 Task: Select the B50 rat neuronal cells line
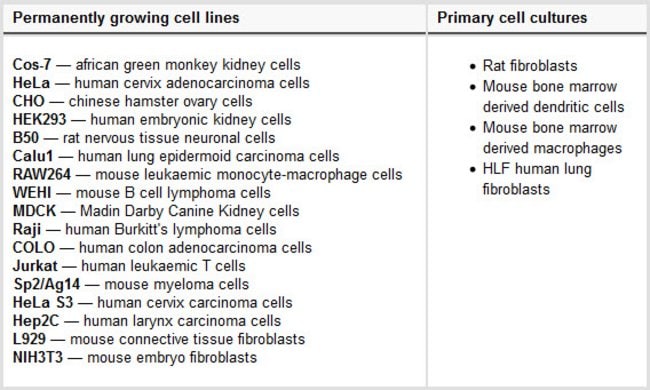(x=144, y=138)
